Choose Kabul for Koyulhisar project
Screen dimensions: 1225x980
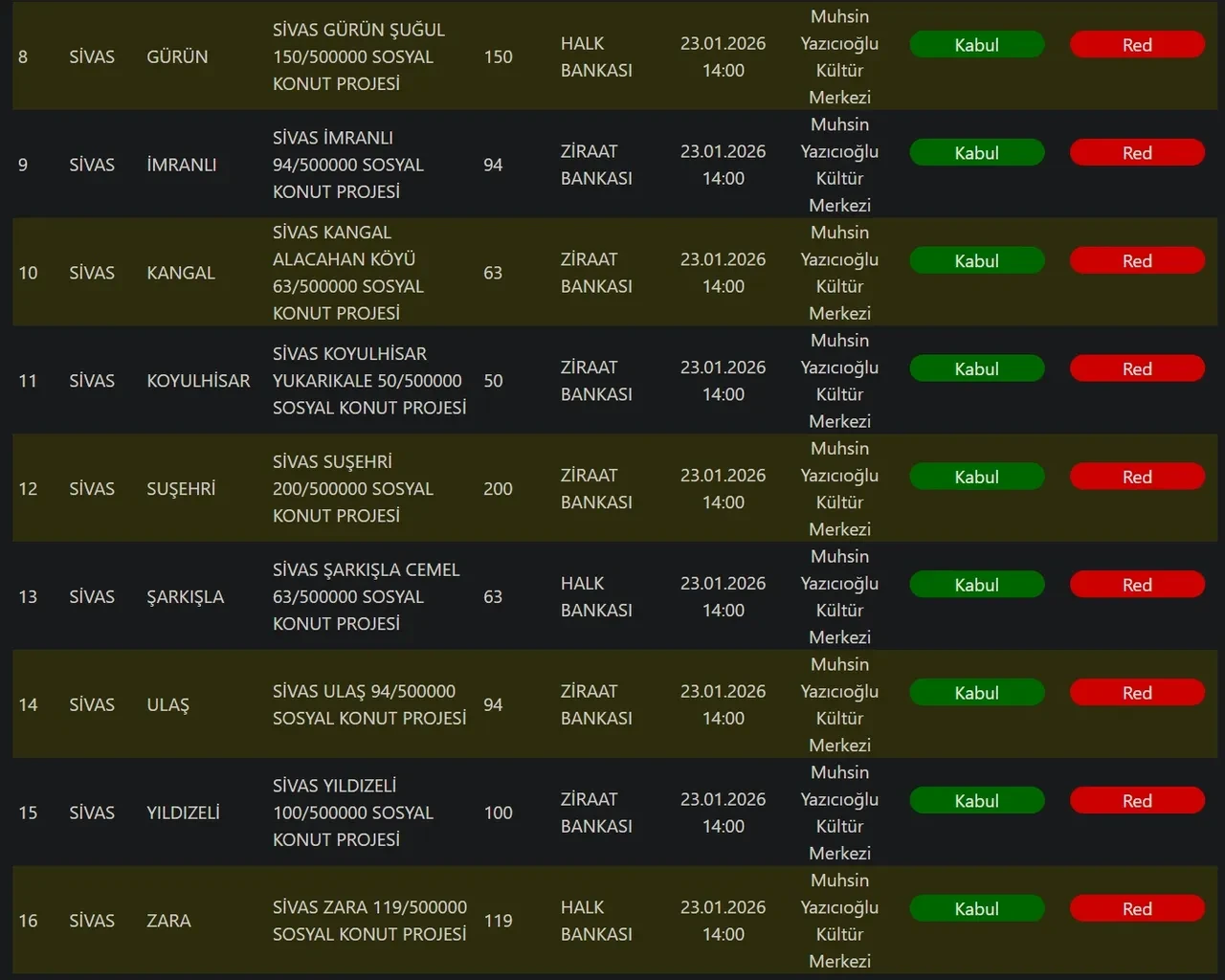point(976,369)
